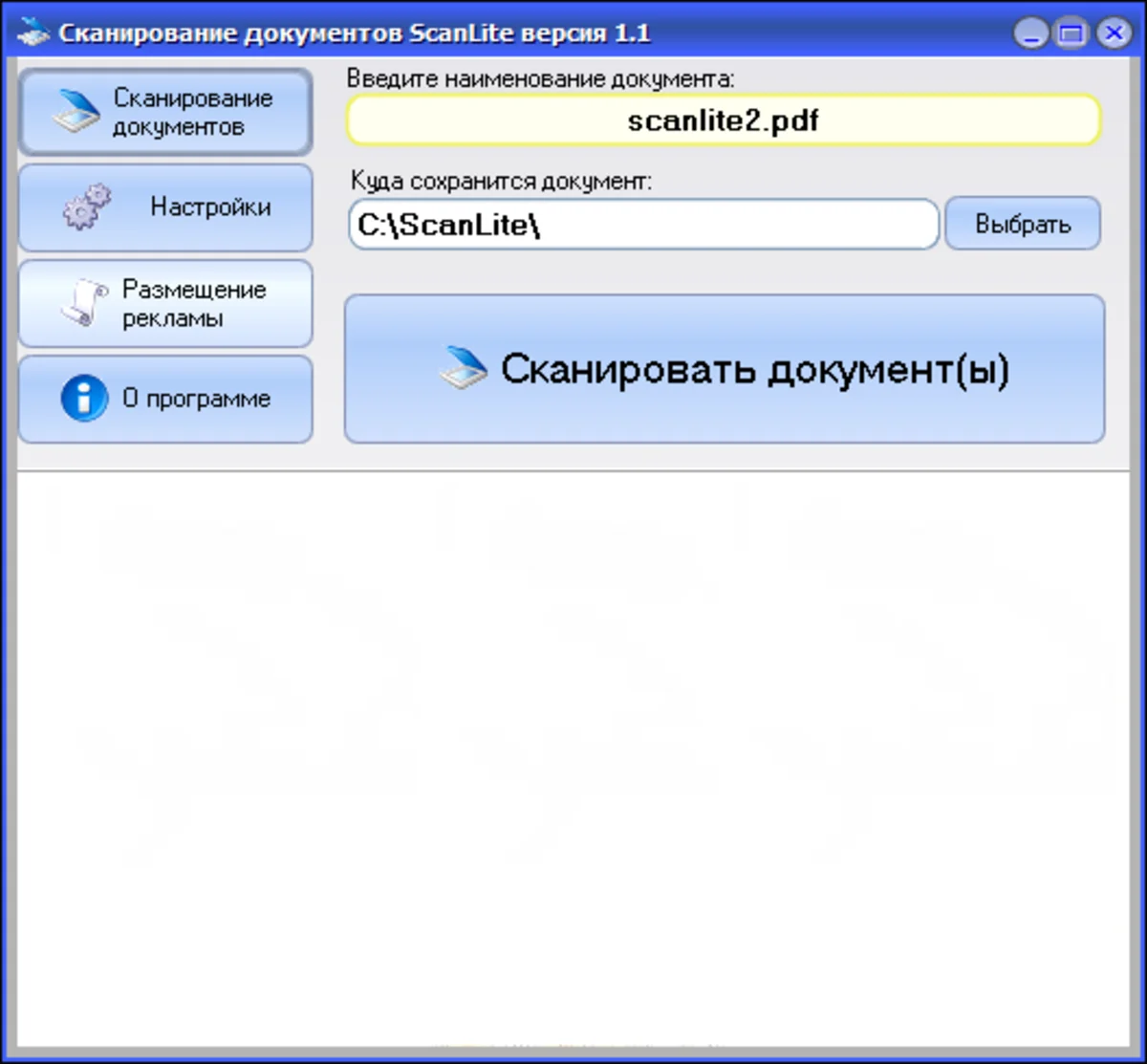Click the scanner icon on Сканирование документов
Screen dimensions: 1147x1064
(76, 113)
